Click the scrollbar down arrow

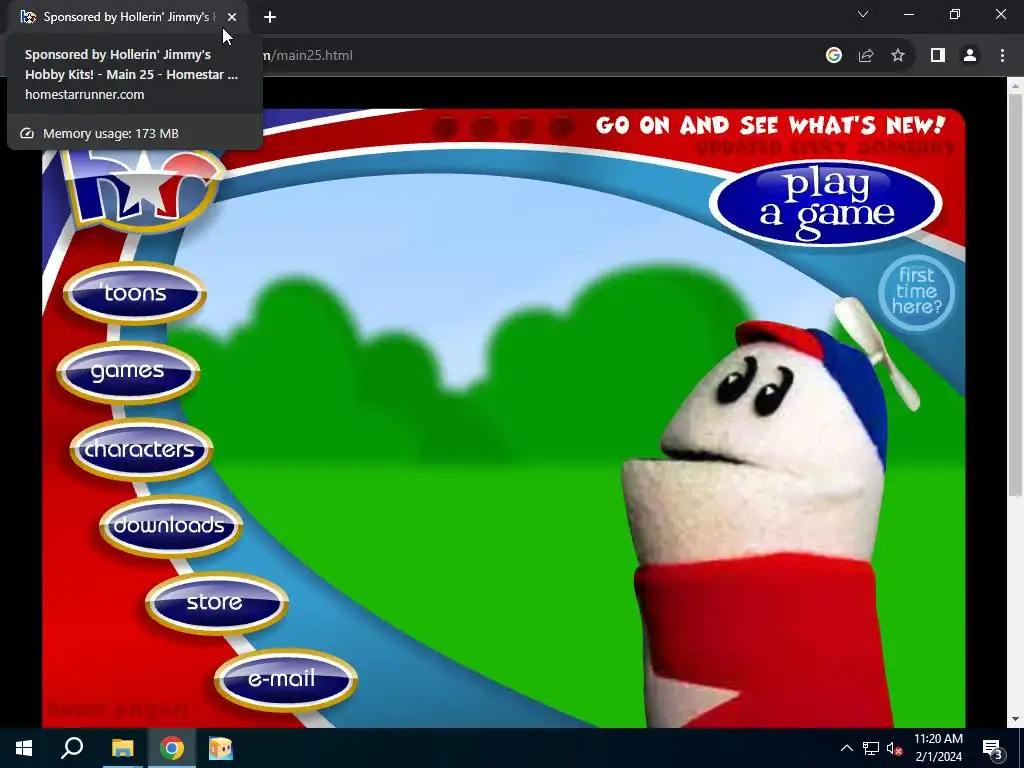[x=1015, y=720]
